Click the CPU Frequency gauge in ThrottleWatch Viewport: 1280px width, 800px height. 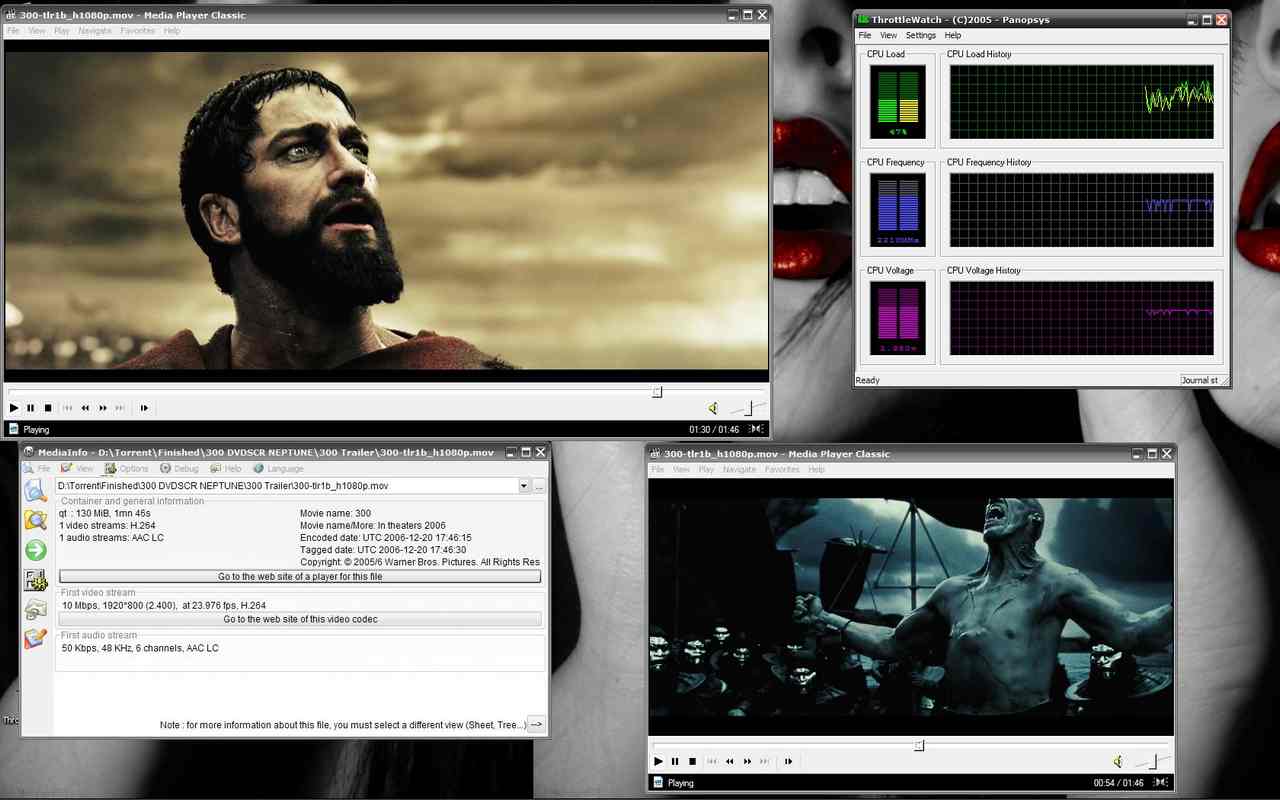(897, 210)
